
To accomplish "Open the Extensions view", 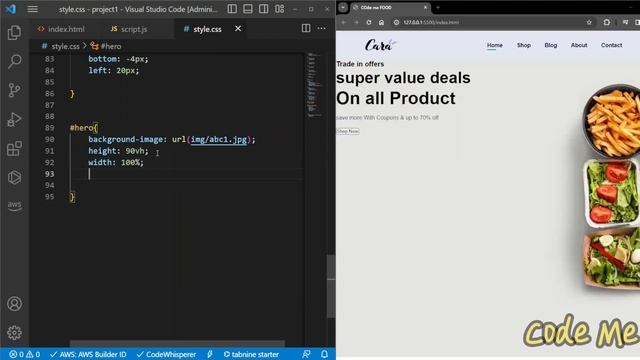I will coord(14,149).
